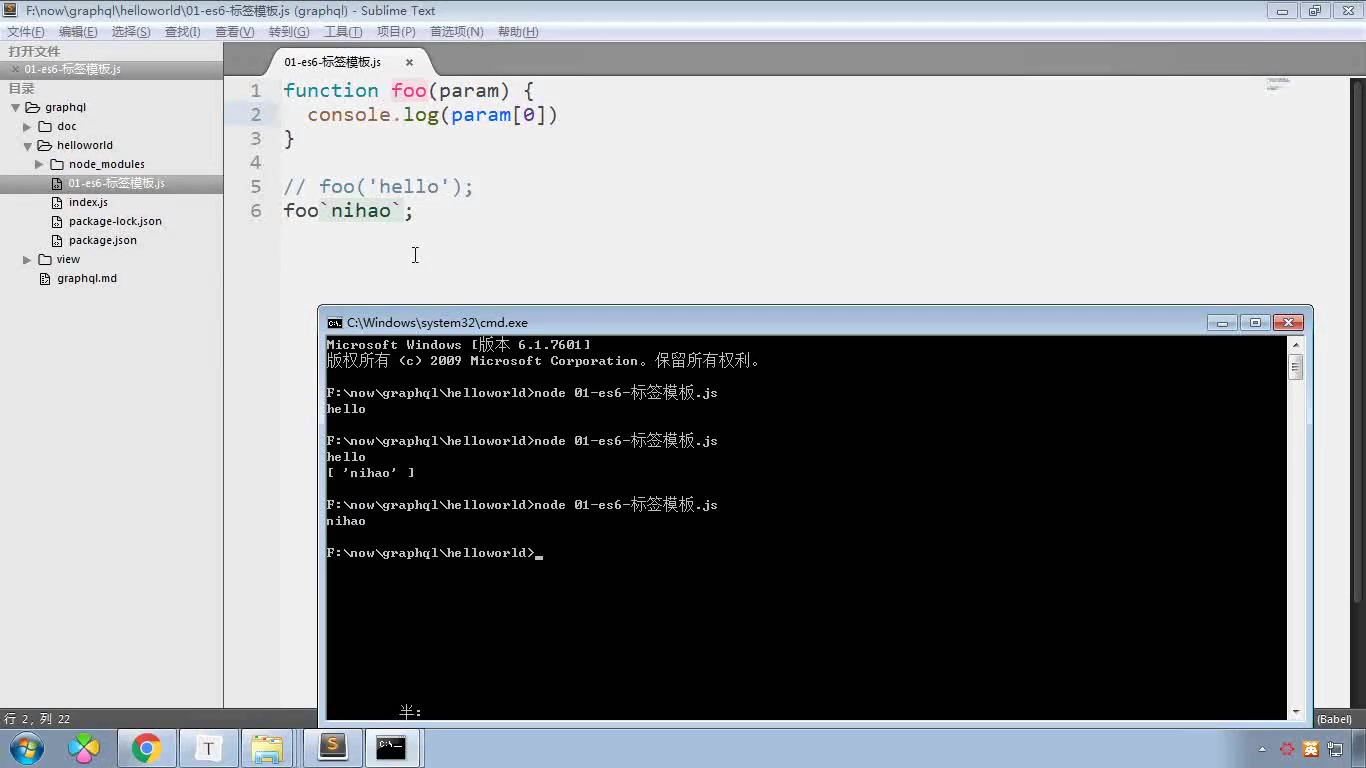Viewport: 1366px width, 768px height.
Task: Open the 选择(S) menu
Action: click(131, 32)
